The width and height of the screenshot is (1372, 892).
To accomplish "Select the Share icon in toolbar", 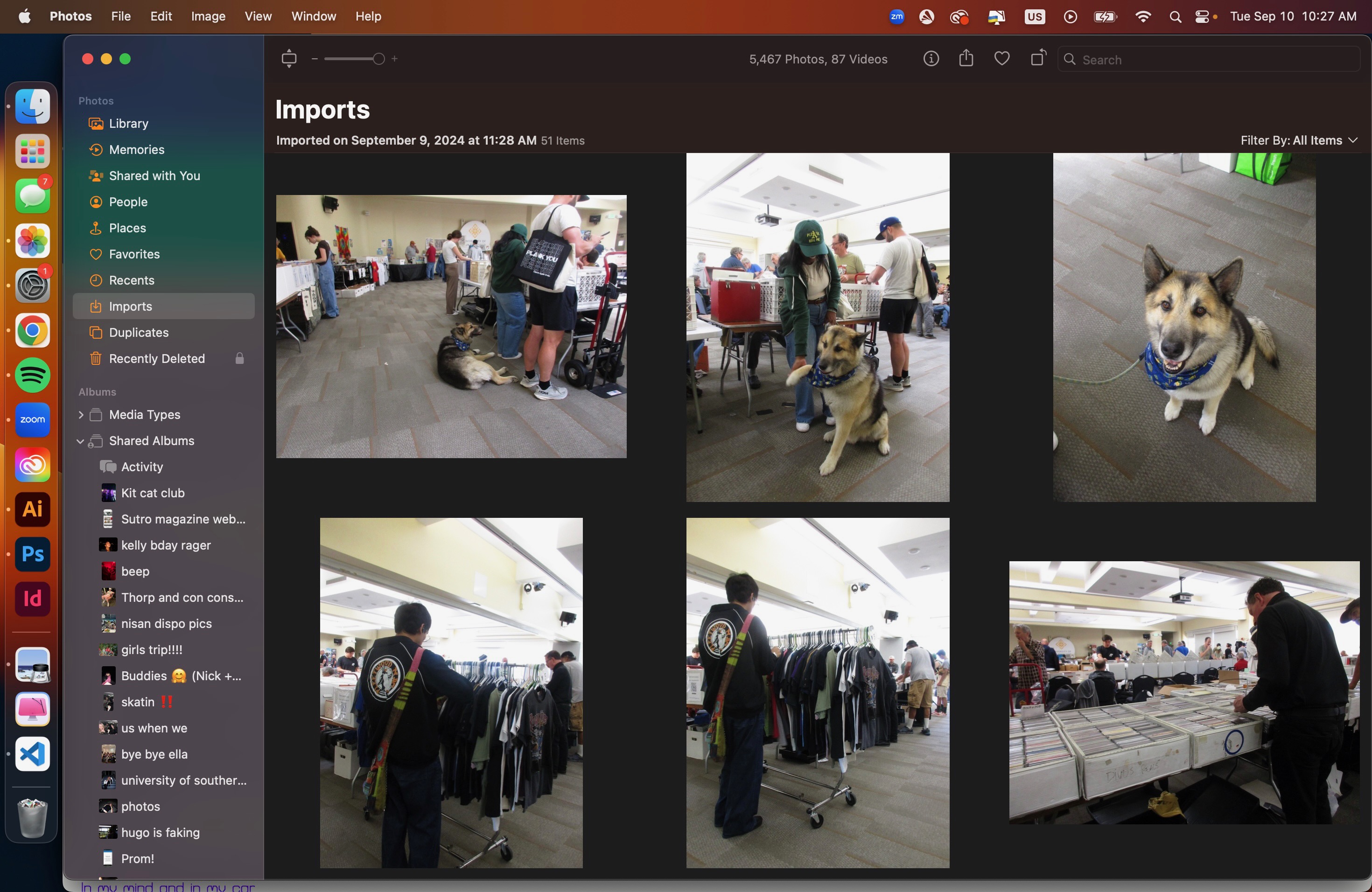I will [x=966, y=58].
